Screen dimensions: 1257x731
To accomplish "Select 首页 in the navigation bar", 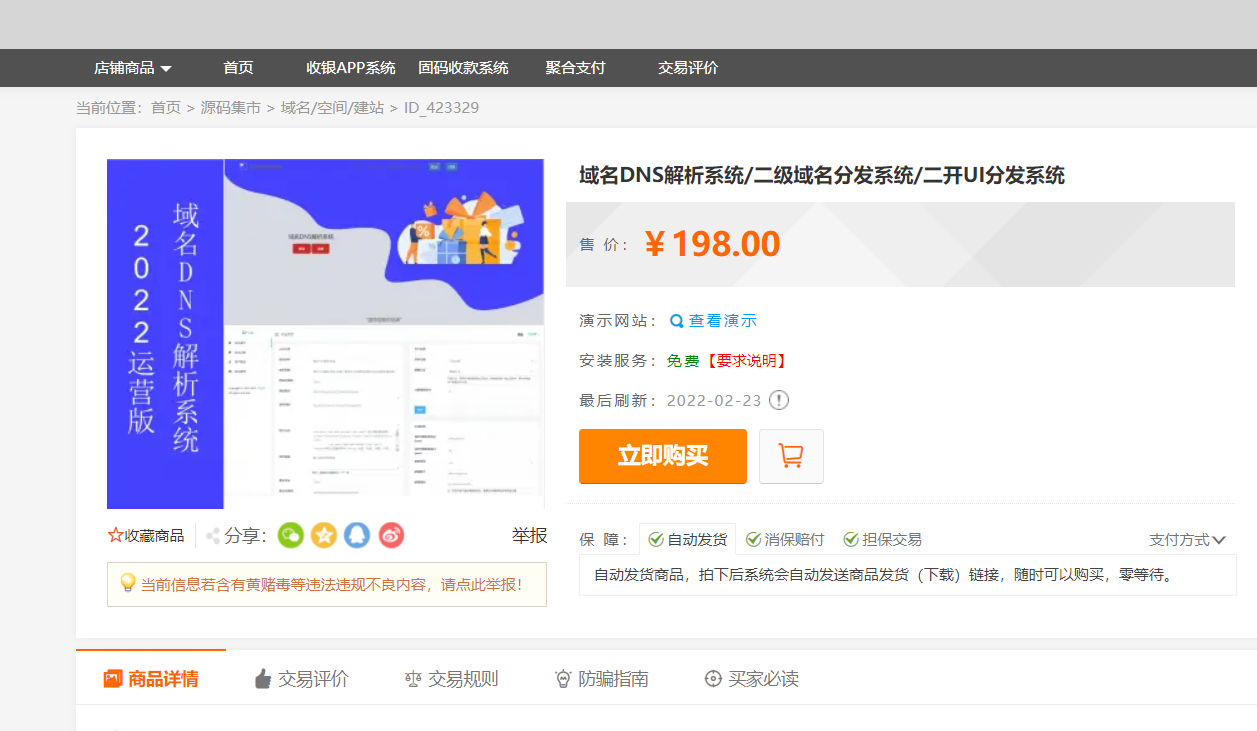I will coord(238,67).
